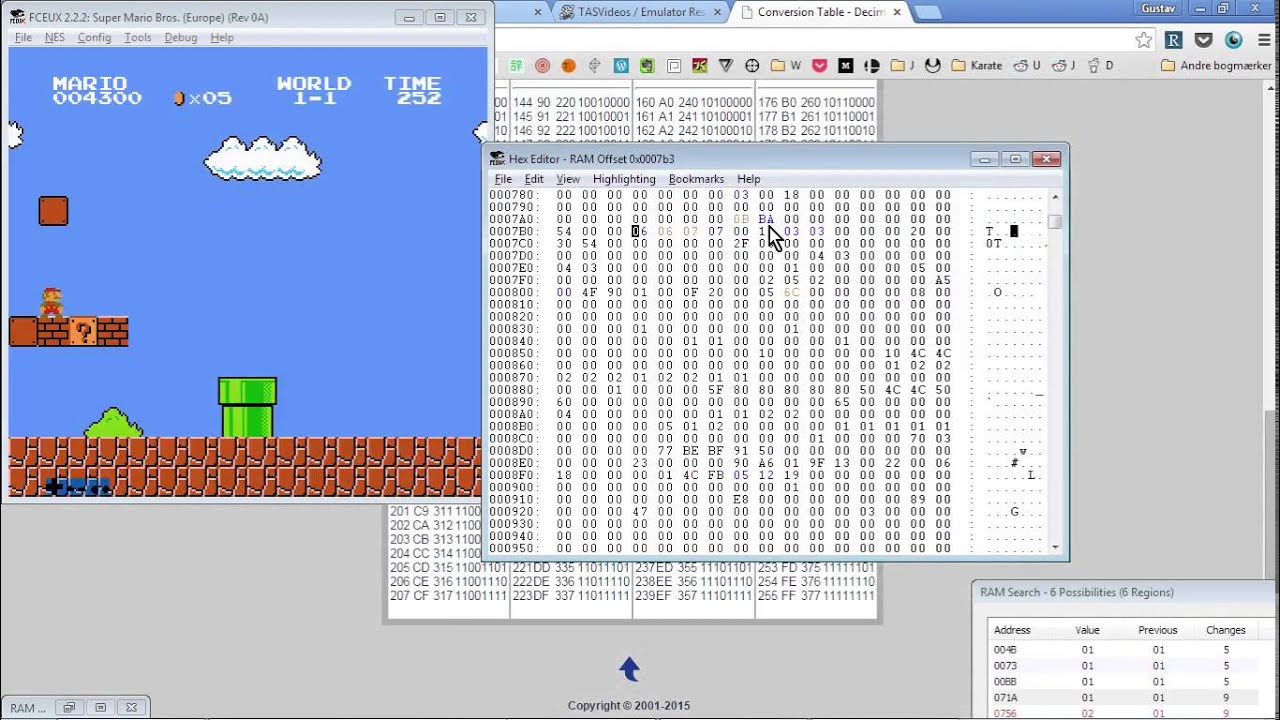
Task: Open a new browser tab
Action: tap(928, 13)
